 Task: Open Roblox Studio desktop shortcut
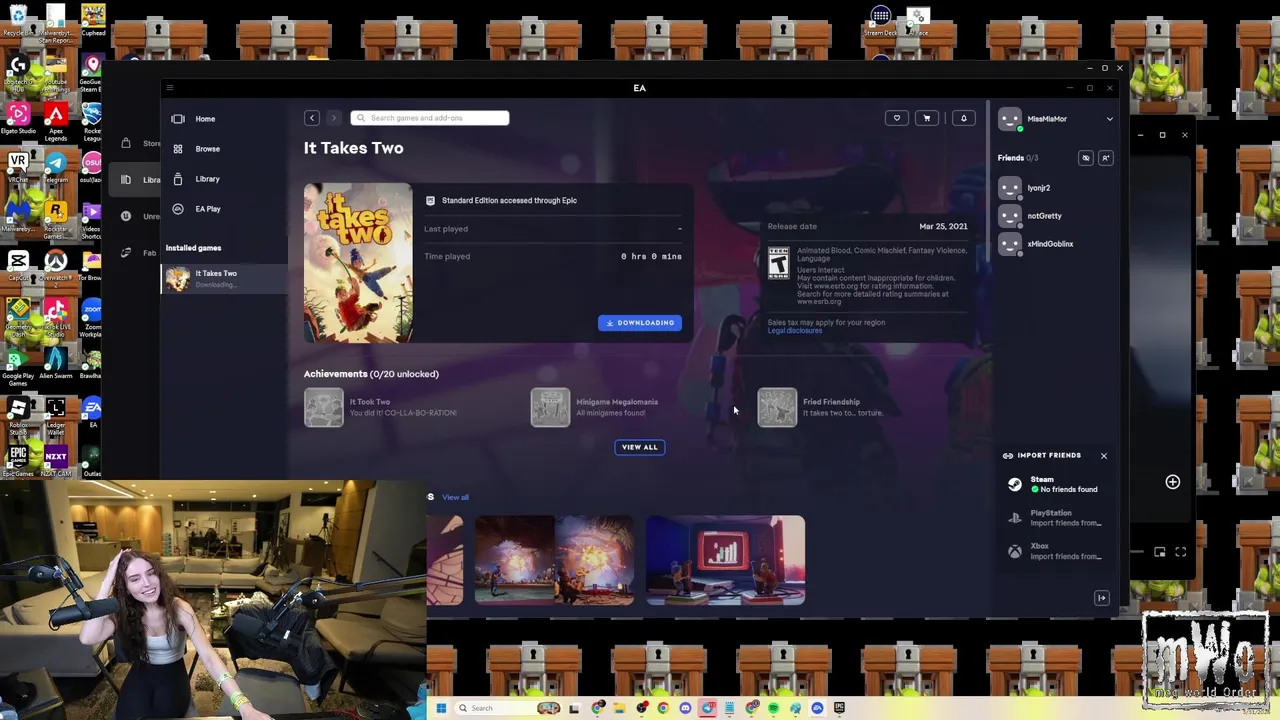coord(18,413)
